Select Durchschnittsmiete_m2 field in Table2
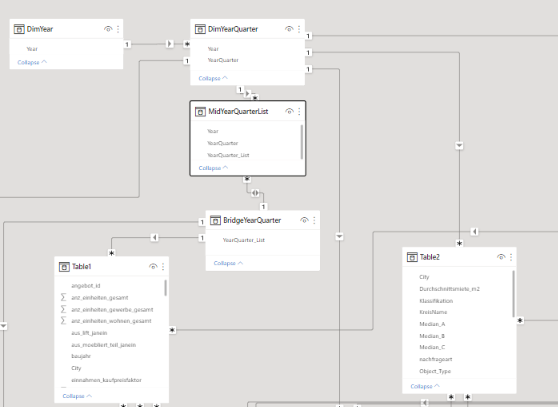The image size is (558, 407). point(449,289)
